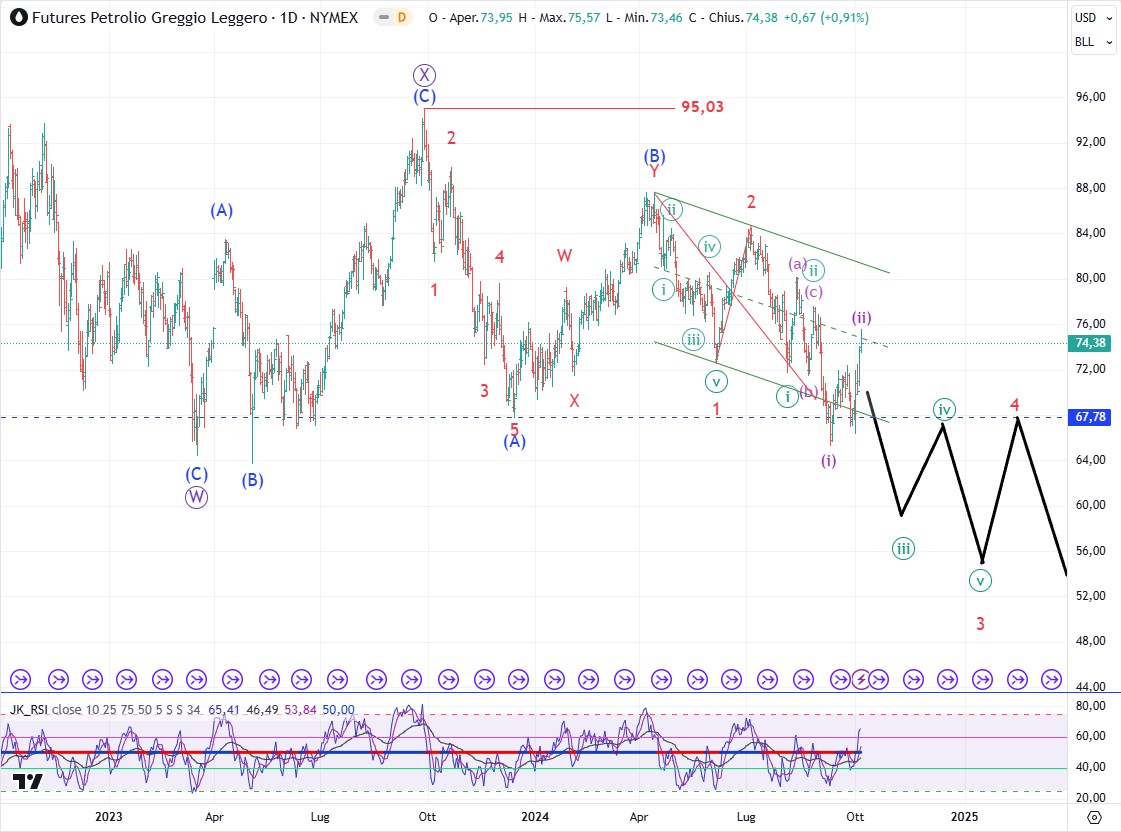This screenshot has width=1121, height=832.
Task: Select the circled W wave label
Action: [x=197, y=497]
